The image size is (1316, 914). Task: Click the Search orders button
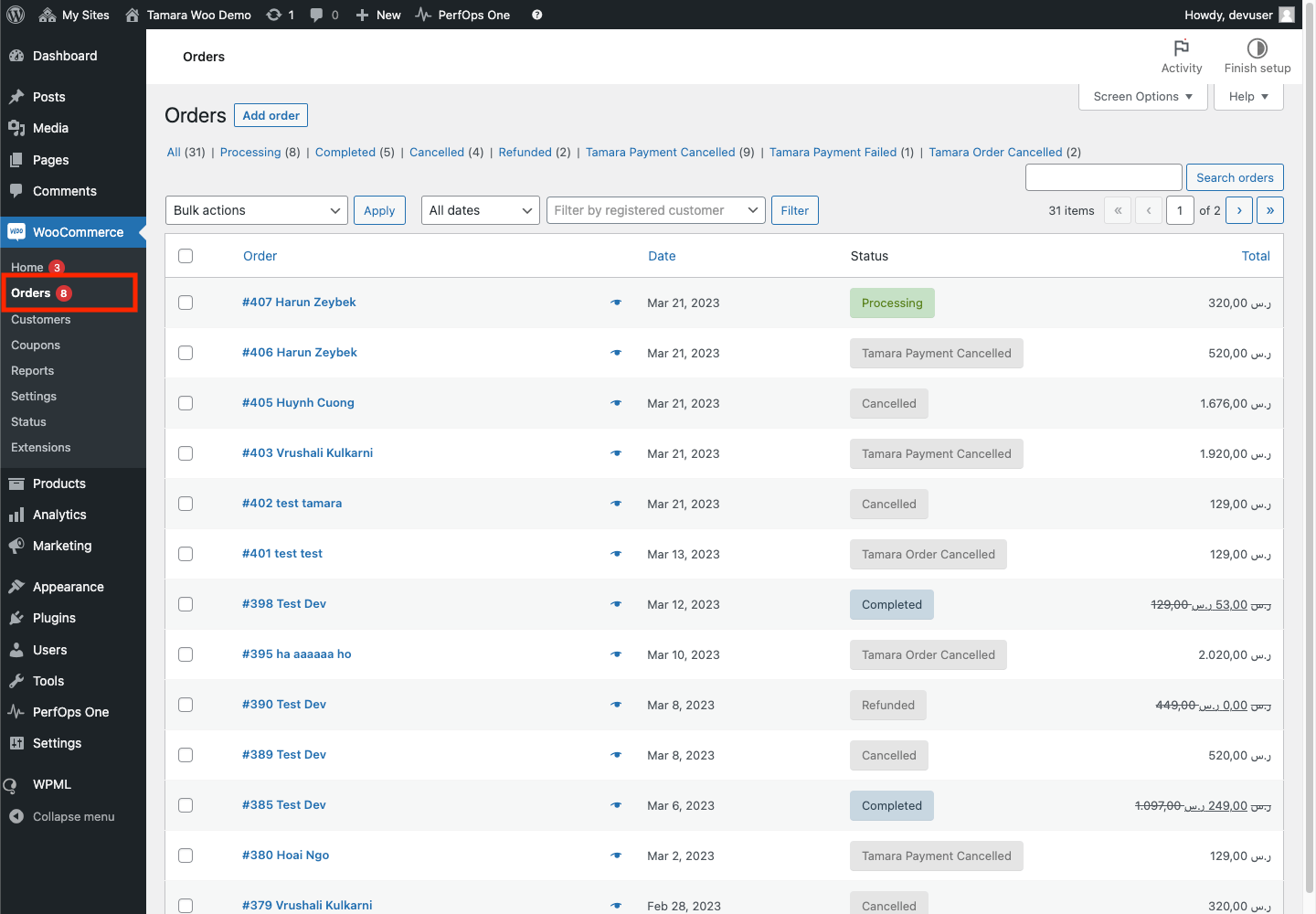(1235, 177)
